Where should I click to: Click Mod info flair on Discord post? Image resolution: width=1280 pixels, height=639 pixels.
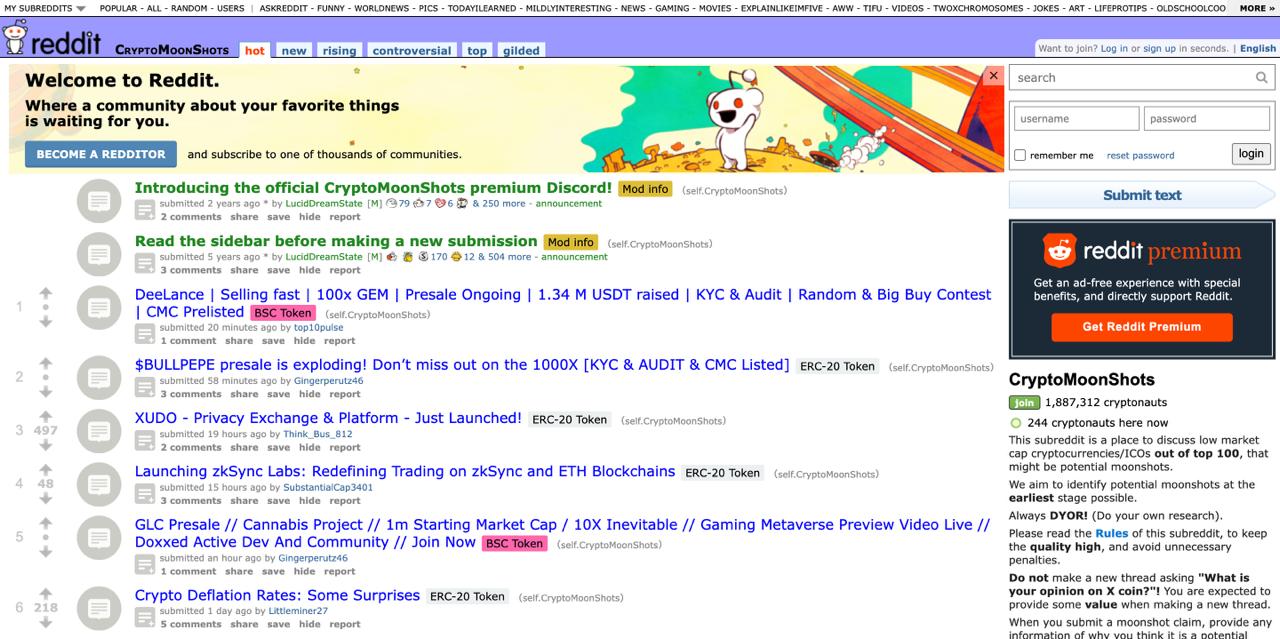[645, 189]
